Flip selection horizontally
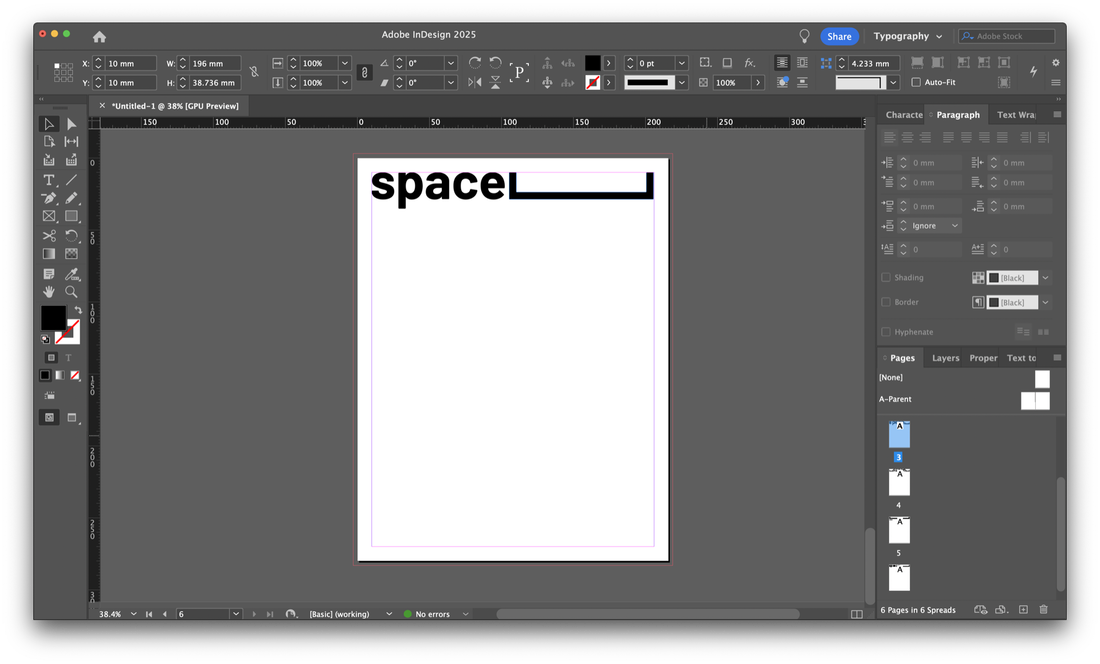The image size is (1100, 664). click(475, 83)
